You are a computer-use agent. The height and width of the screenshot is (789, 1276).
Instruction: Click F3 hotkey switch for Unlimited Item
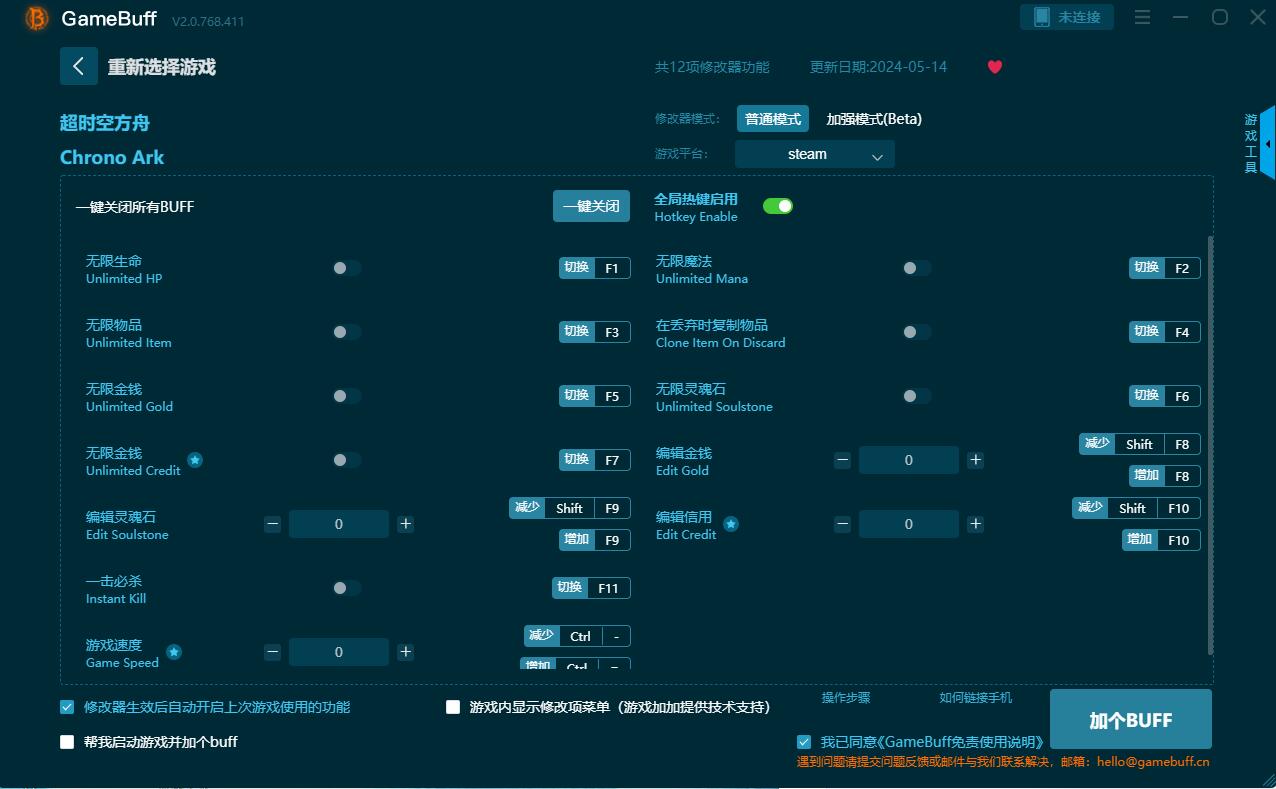pos(595,332)
